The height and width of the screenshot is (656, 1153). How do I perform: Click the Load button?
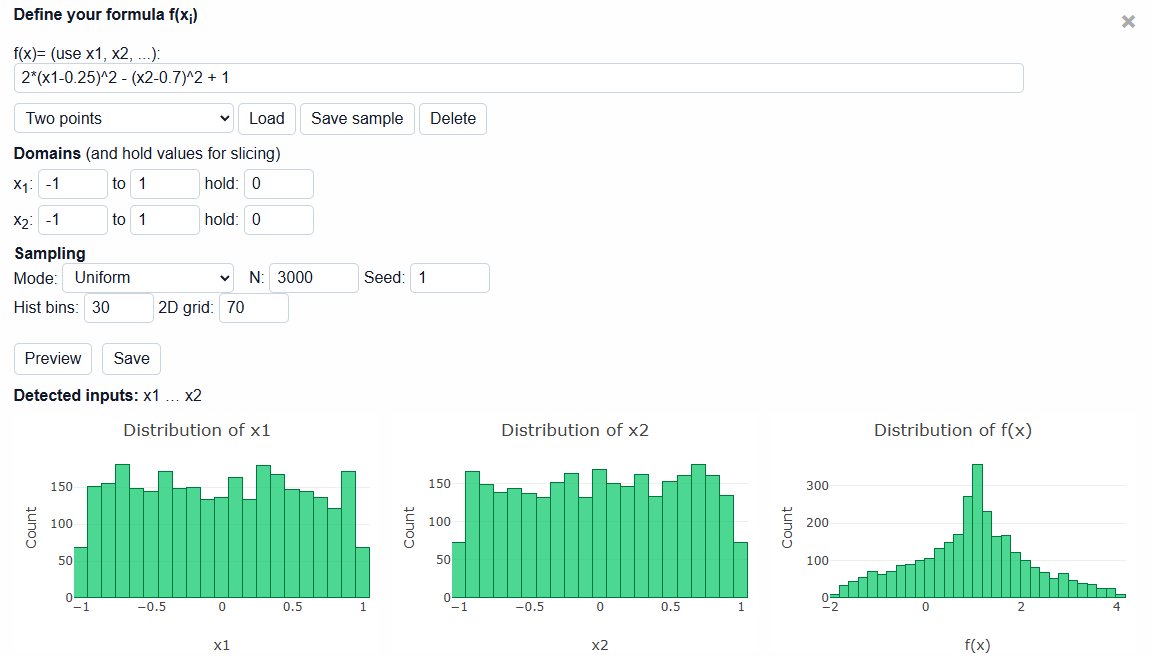point(266,118)
